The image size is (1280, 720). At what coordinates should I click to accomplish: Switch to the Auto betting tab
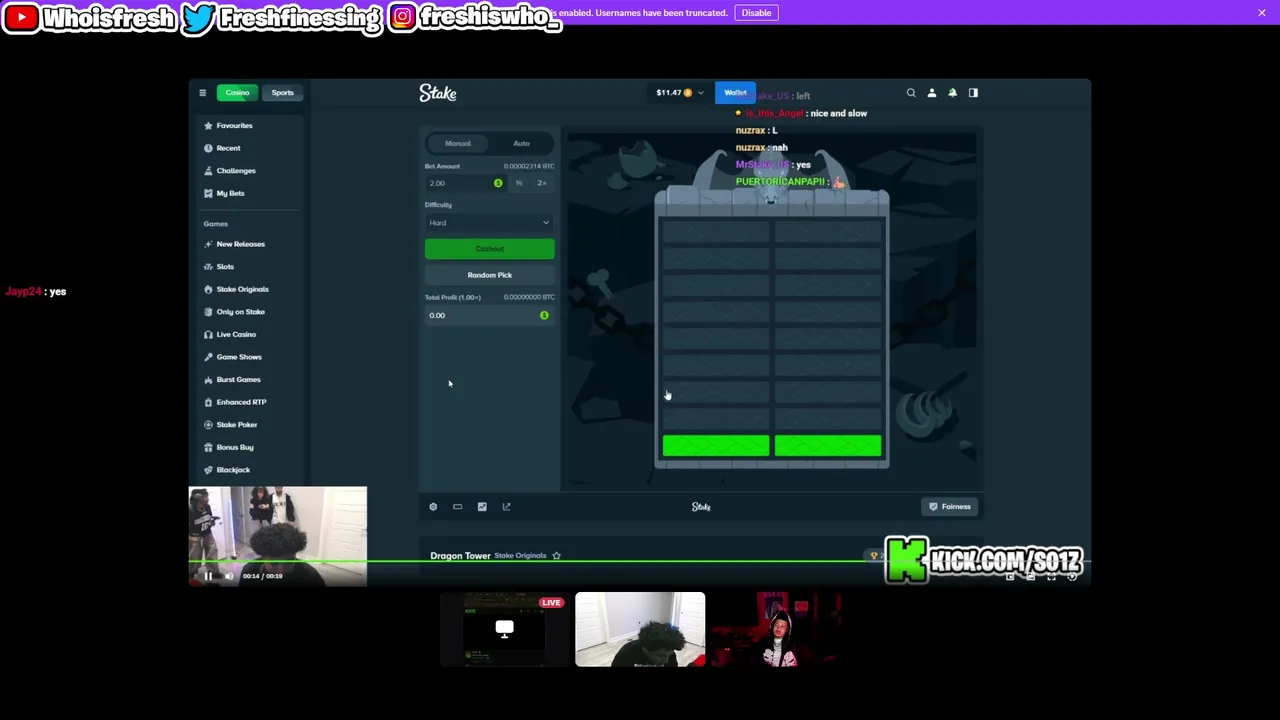pos(521,144)
